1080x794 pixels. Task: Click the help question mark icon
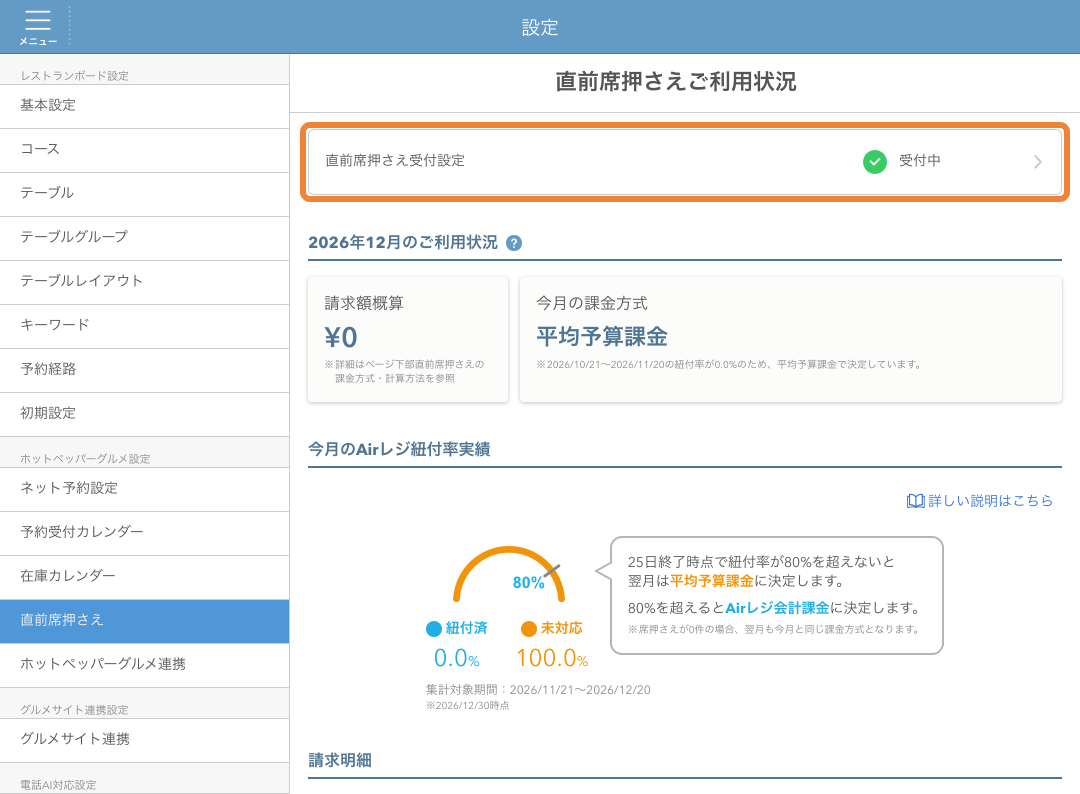pyautogui.click(x=514, y=243)
